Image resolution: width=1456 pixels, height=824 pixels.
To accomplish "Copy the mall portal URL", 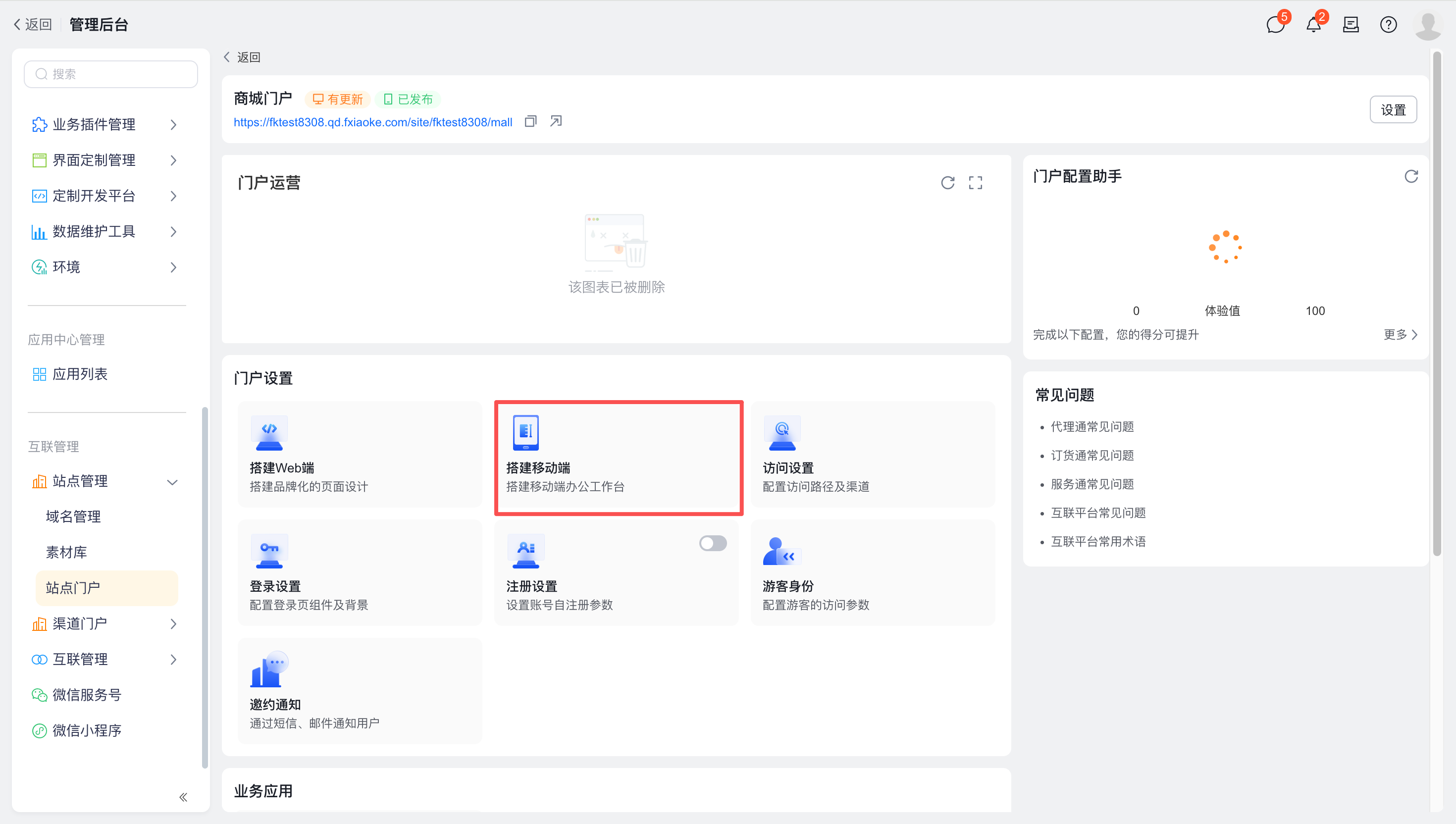I will [530, 121].
